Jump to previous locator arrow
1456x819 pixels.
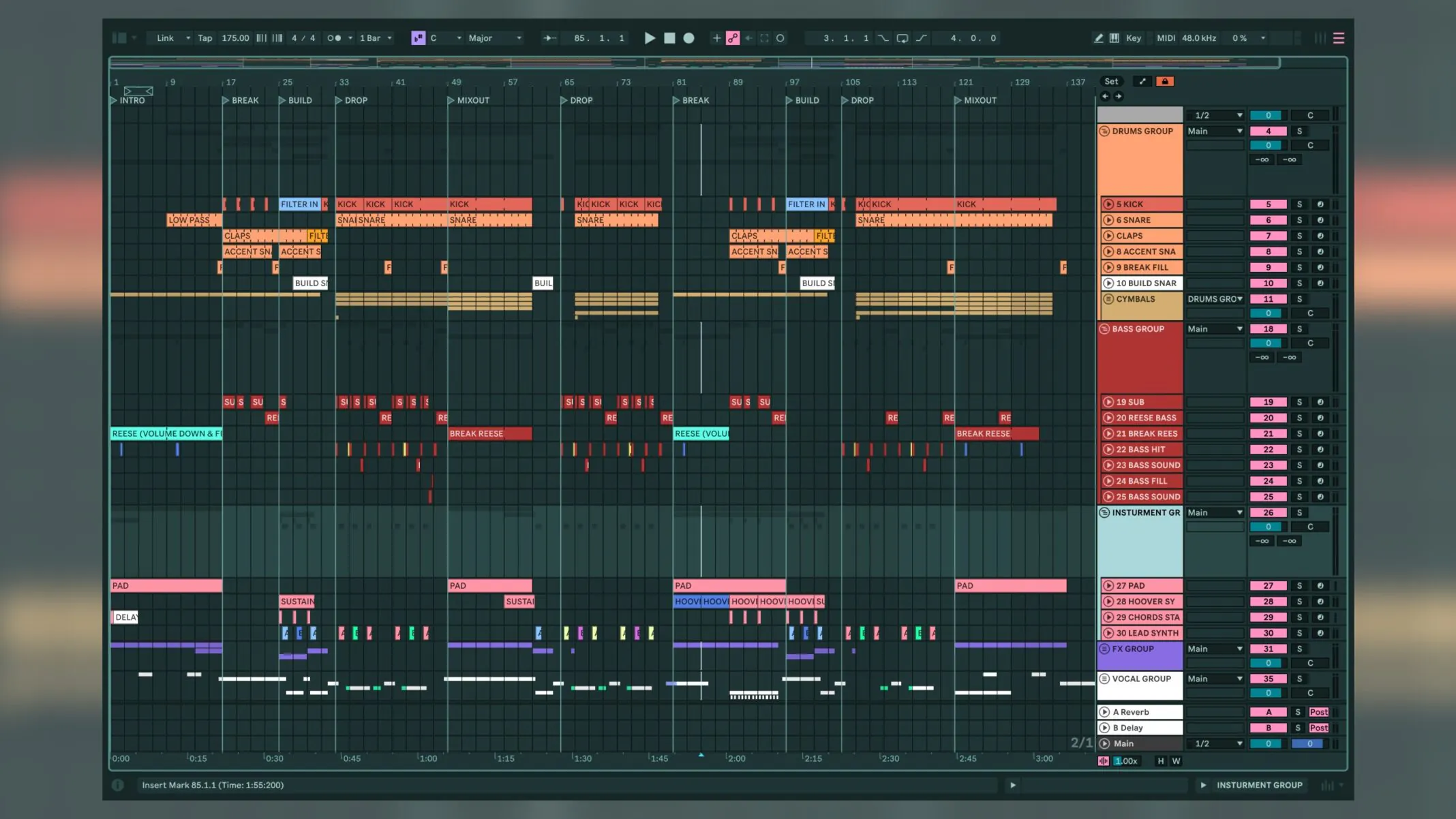[x=1105, y=96]
